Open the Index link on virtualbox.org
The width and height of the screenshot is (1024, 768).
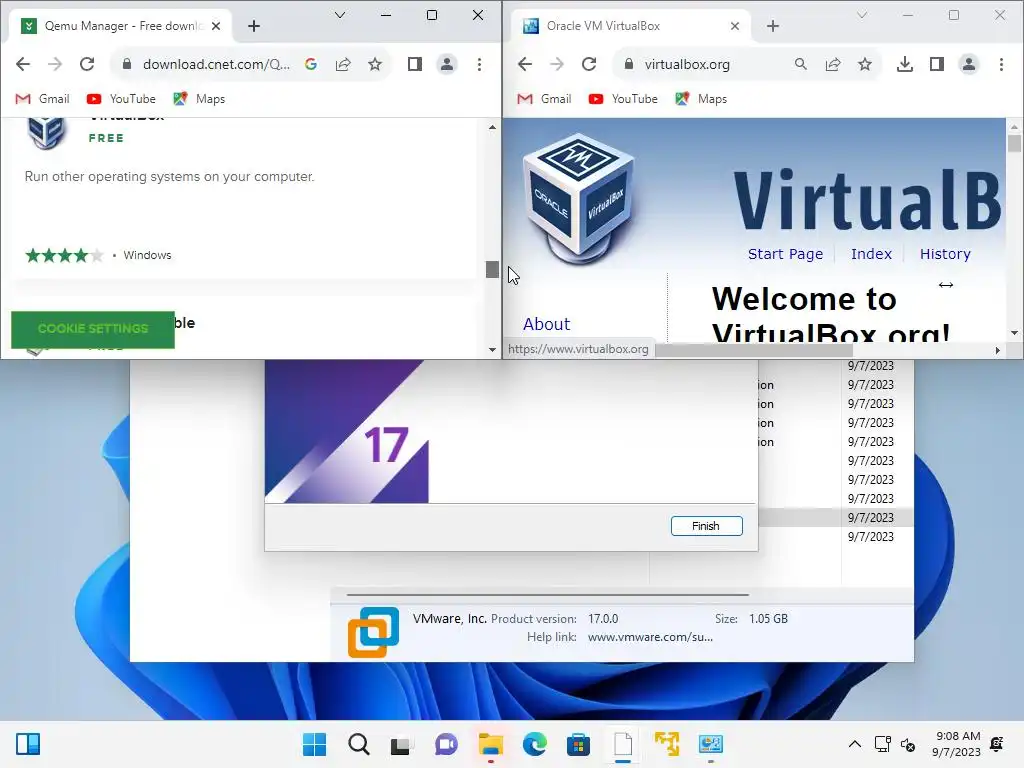[871, 254]
